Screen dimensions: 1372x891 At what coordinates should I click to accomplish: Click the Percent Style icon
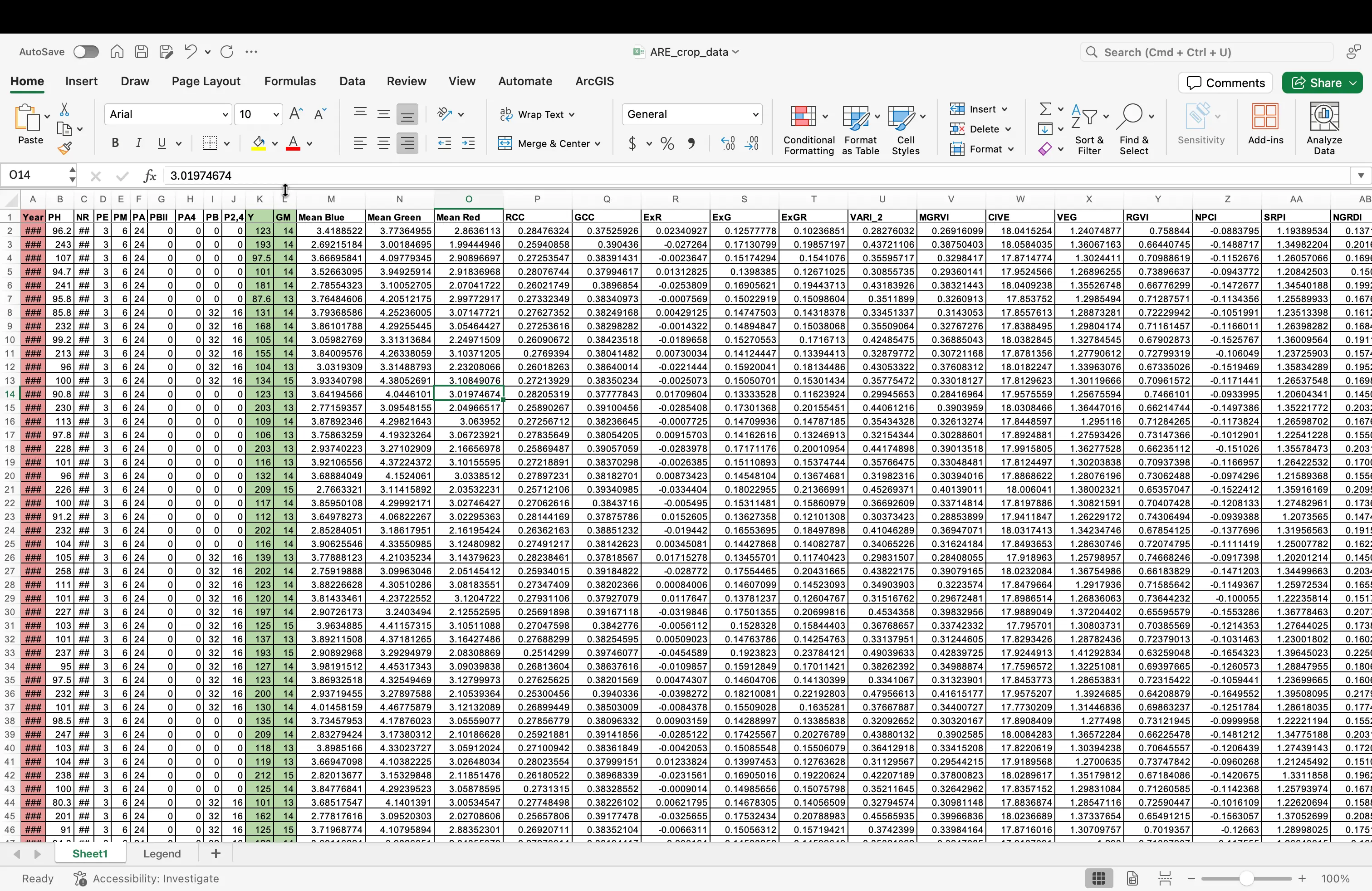click(667, 143)
